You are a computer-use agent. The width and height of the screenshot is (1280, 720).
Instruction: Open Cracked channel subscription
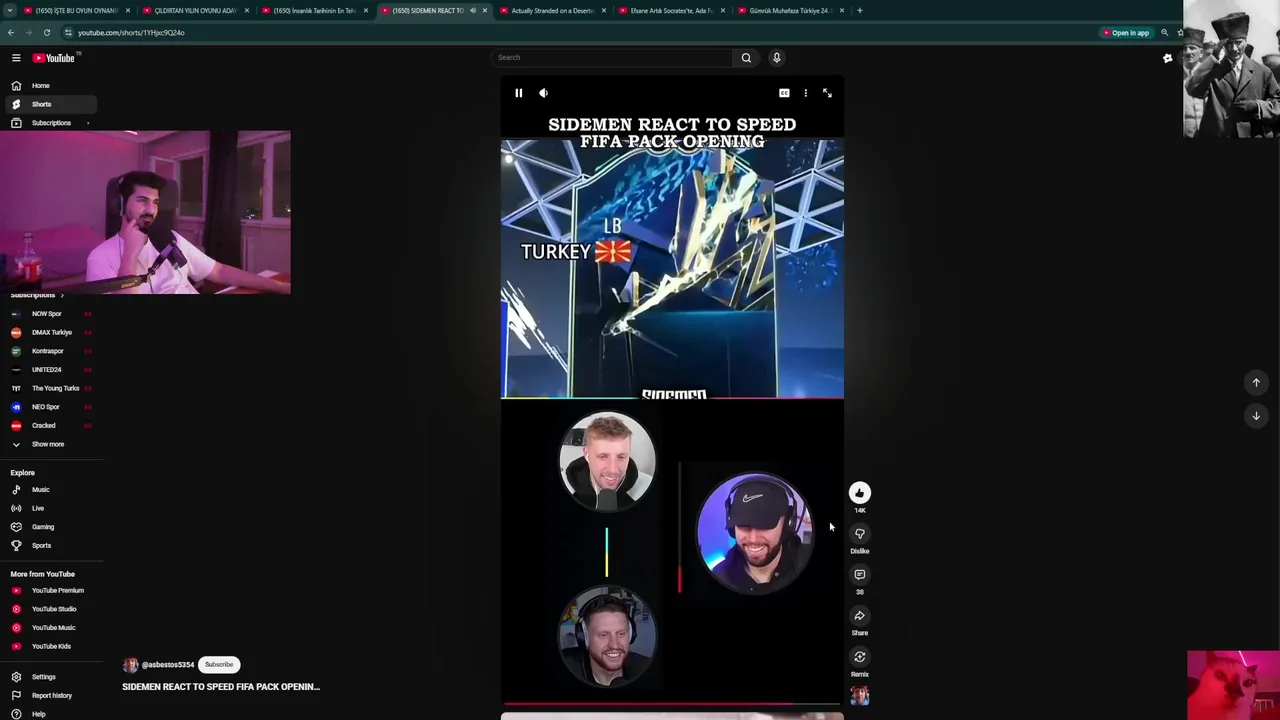50,425
